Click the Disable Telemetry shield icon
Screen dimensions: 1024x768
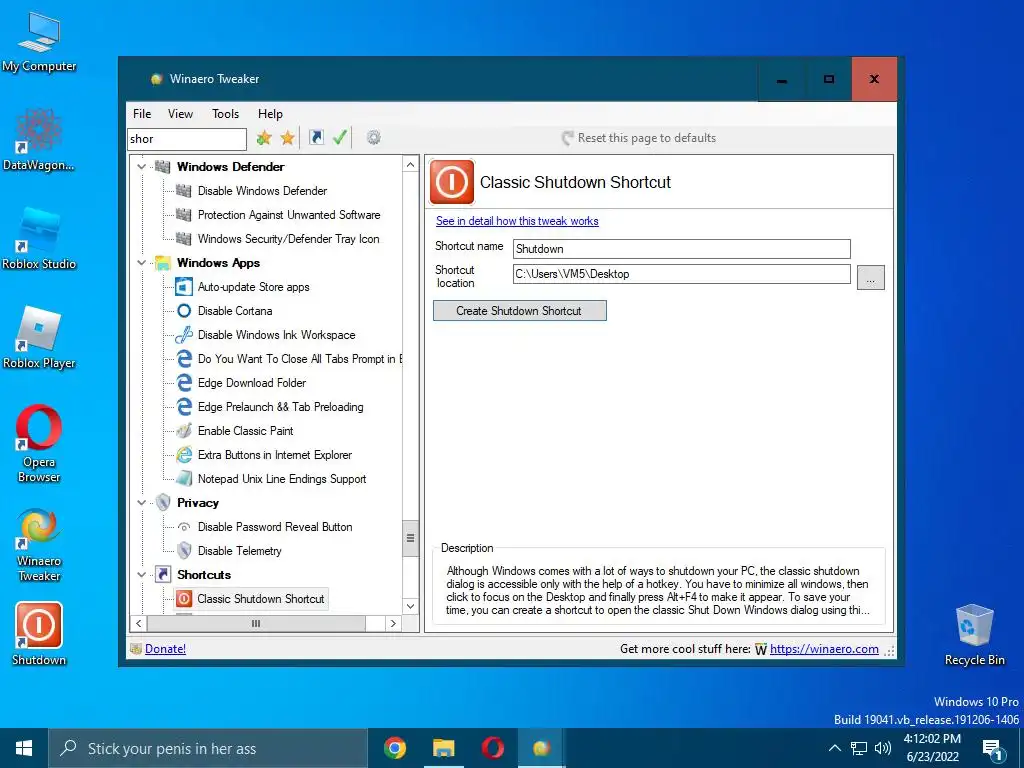(x=184, y=551)
